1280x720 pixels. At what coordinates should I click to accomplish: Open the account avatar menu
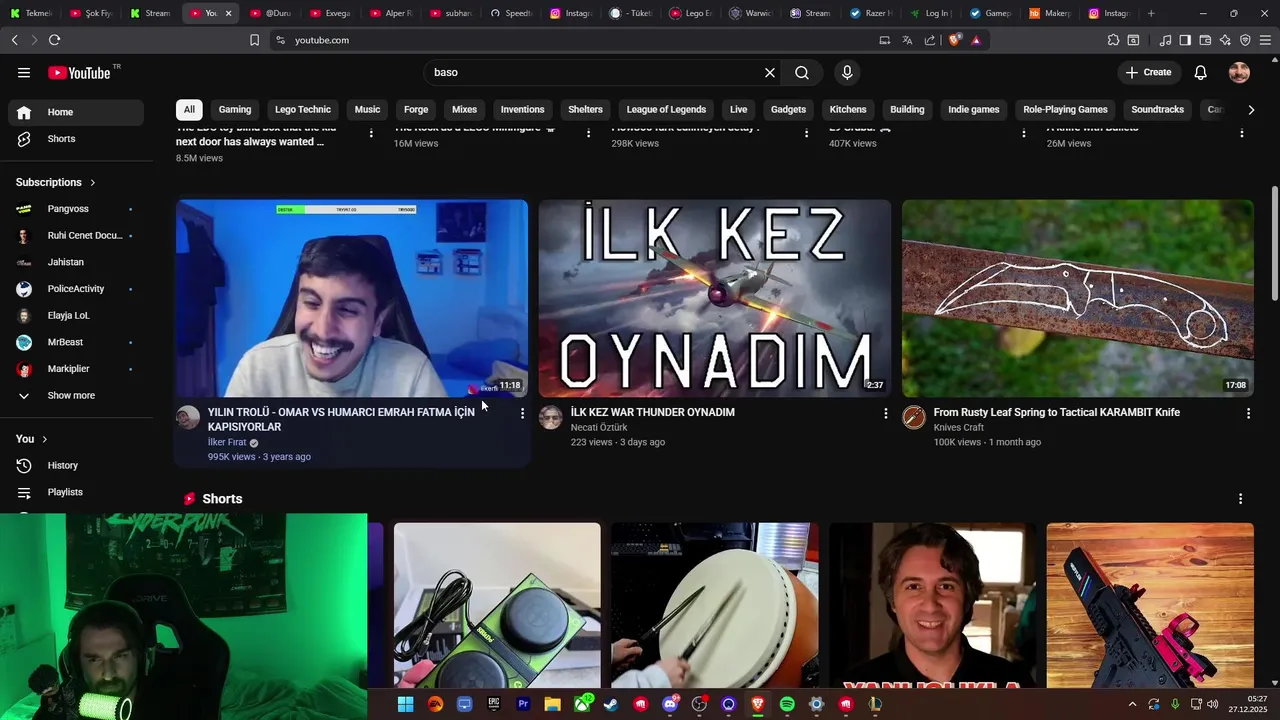1239,72
